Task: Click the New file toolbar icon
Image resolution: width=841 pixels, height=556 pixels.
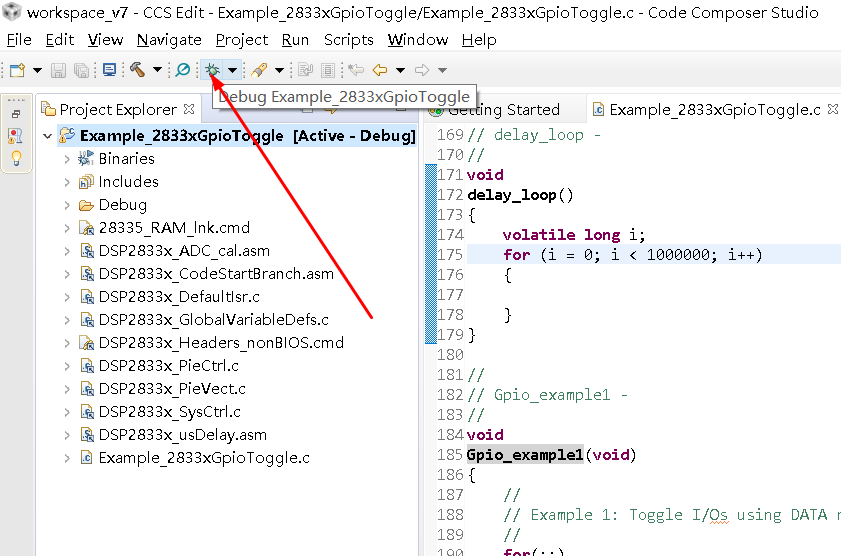Action: pos(17,70)
